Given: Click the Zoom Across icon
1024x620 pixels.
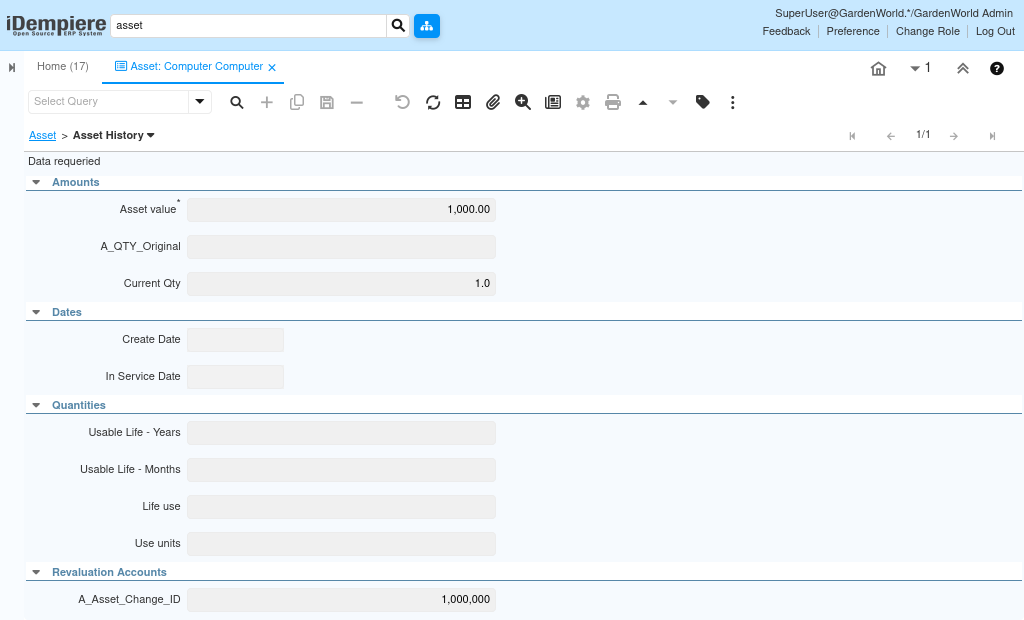Looking at the screenshot, I should (x=523, y=102).
